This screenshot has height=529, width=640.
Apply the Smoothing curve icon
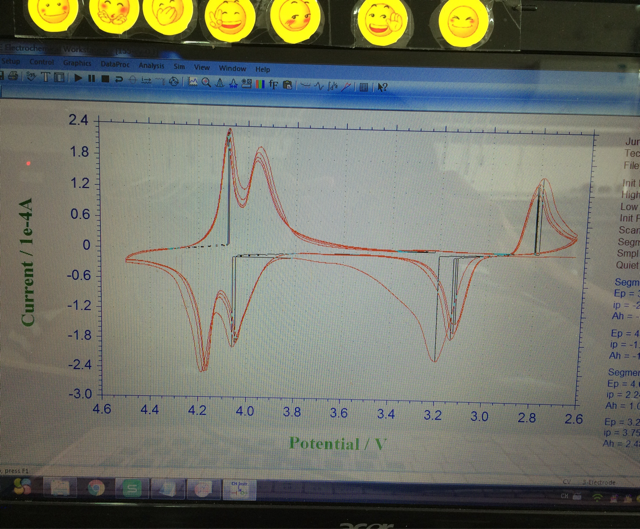(x=305, y=85)
